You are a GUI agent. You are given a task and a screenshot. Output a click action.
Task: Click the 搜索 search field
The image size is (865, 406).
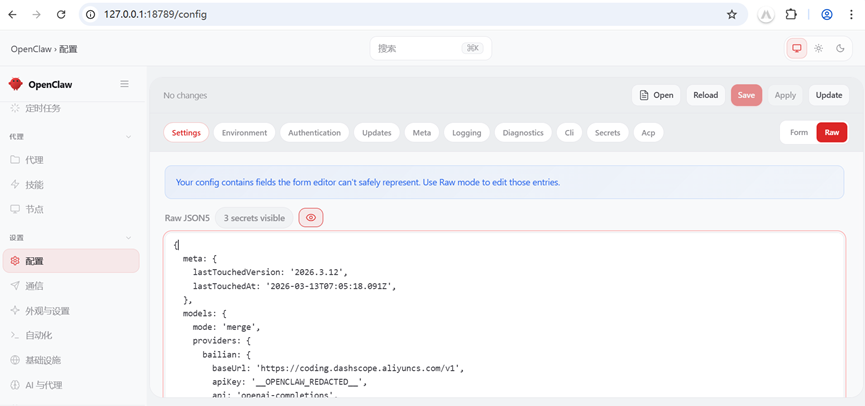pos(430,49)
